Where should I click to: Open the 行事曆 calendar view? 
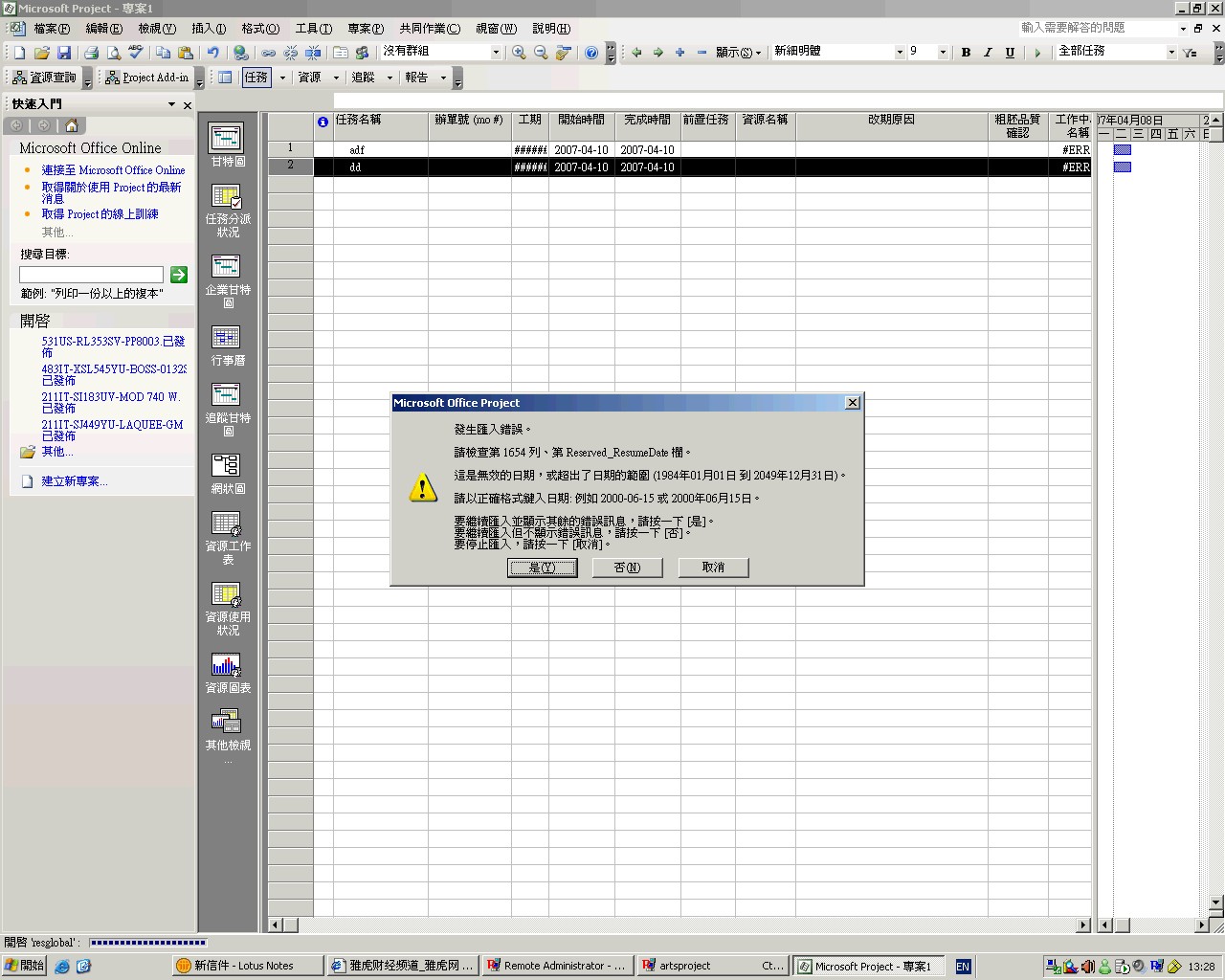pyautogui.click(x=227, y=345)
